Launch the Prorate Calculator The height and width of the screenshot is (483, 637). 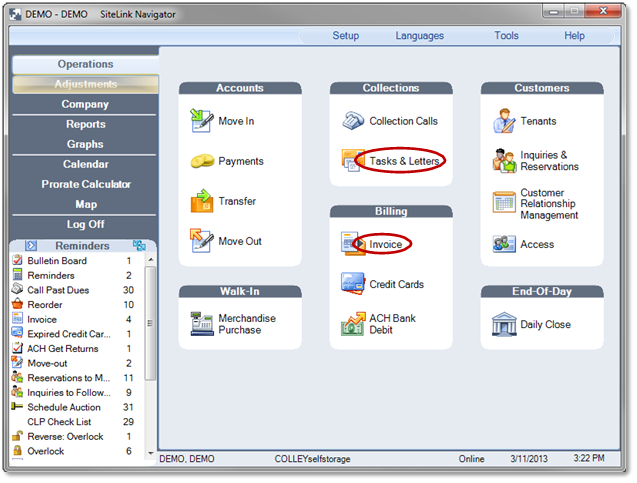[x=86, y=184]
